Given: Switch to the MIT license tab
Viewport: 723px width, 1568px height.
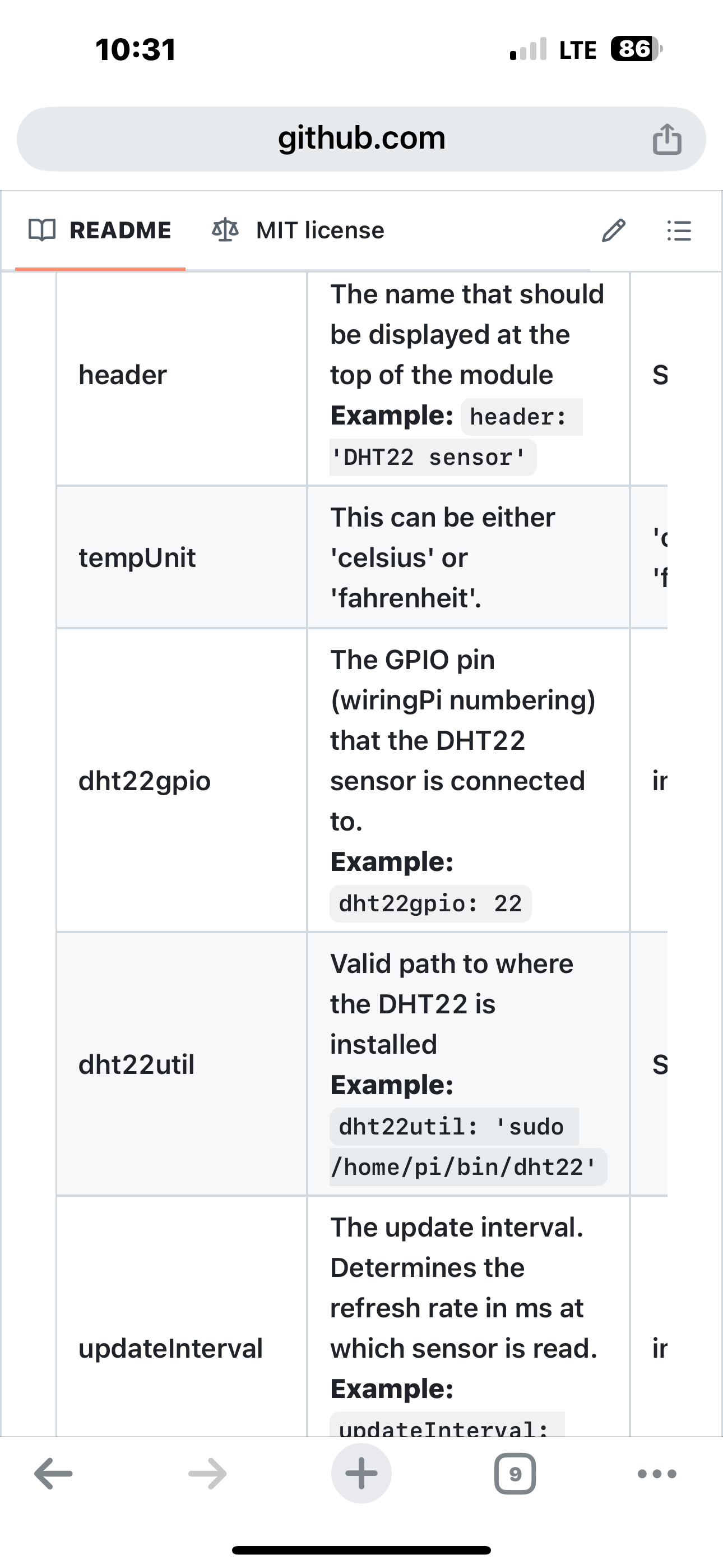Looking at the screenshot, I should click(x=320, y=230).
